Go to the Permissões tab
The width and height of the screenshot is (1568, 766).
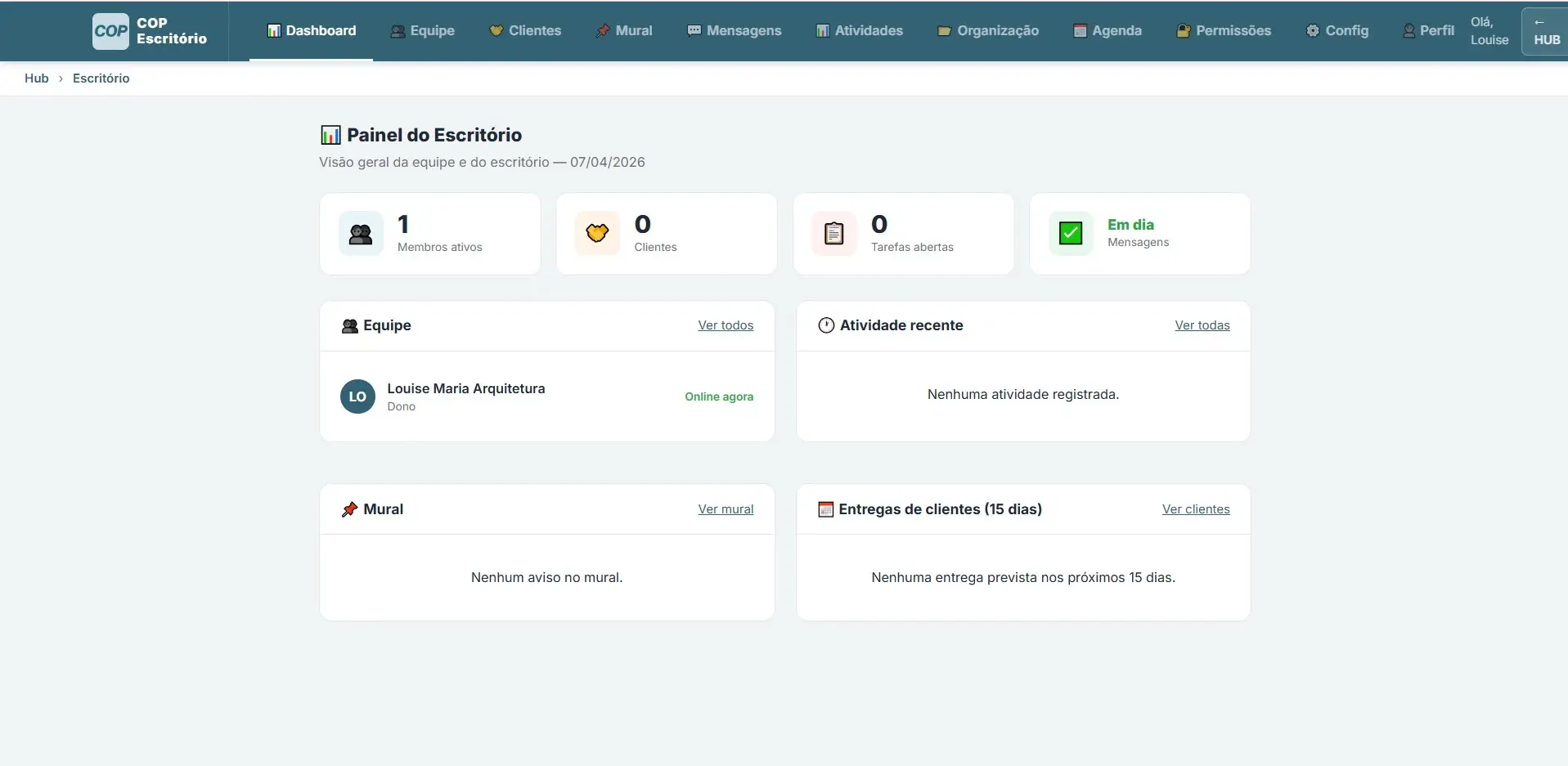(1224, 31)
